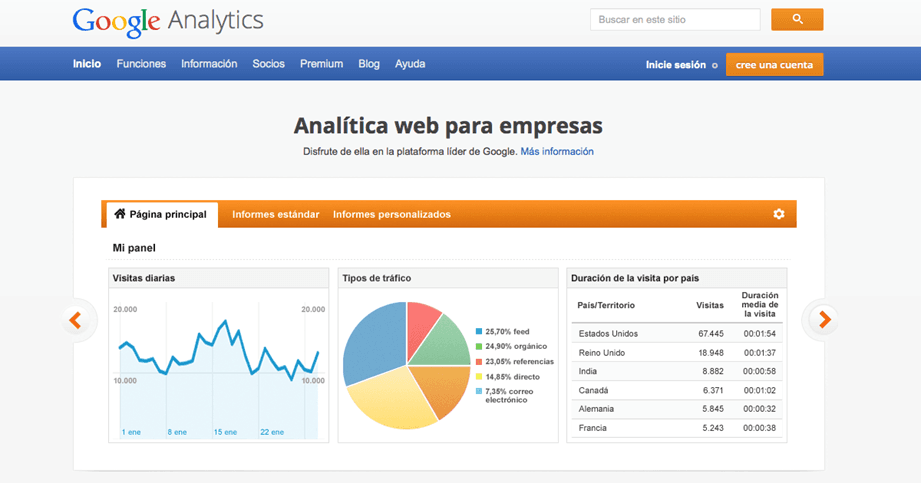921x483 pixels.
Task: Click 'Duración de la visita por país' header
Action: pyautogui.click(x=677, y=278)
